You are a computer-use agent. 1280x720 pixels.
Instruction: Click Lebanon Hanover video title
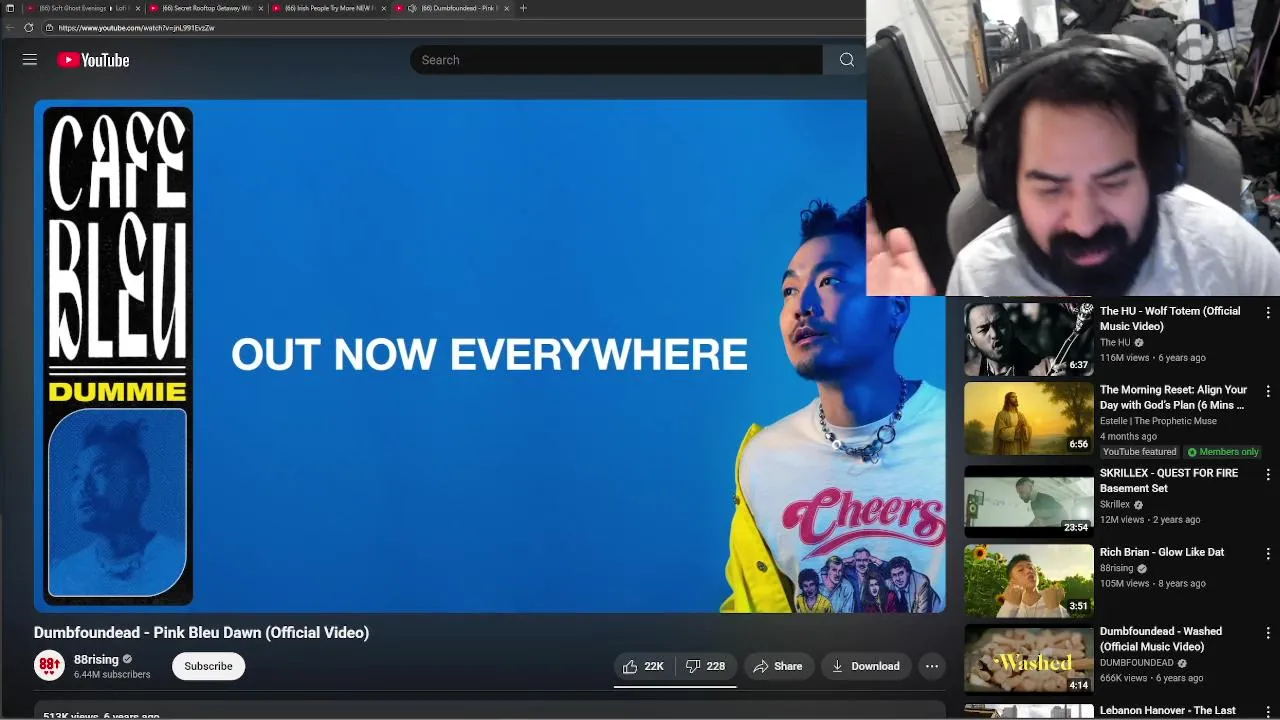coord(1168,711)
